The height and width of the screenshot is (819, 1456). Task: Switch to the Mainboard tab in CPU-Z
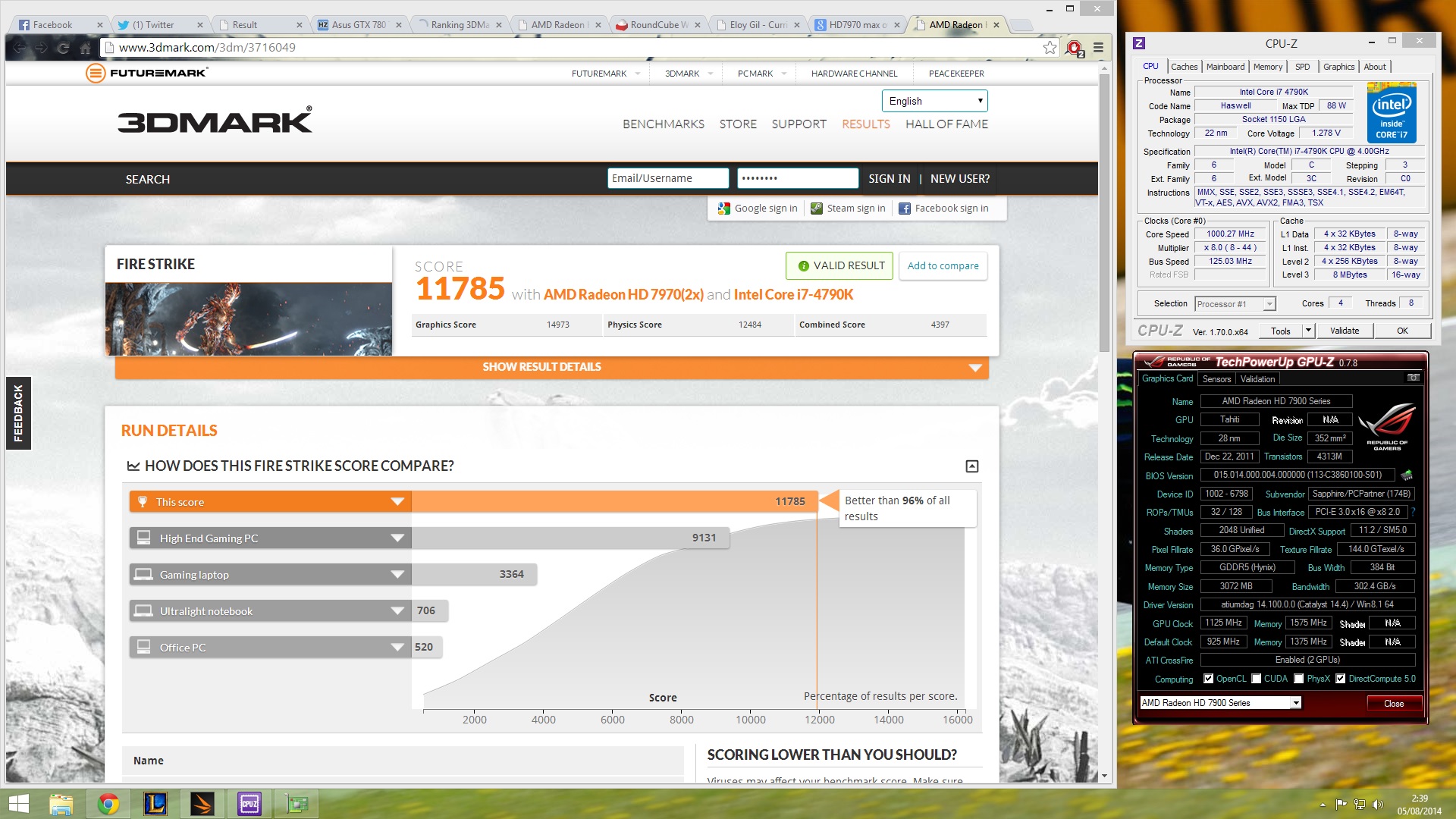1225,67
